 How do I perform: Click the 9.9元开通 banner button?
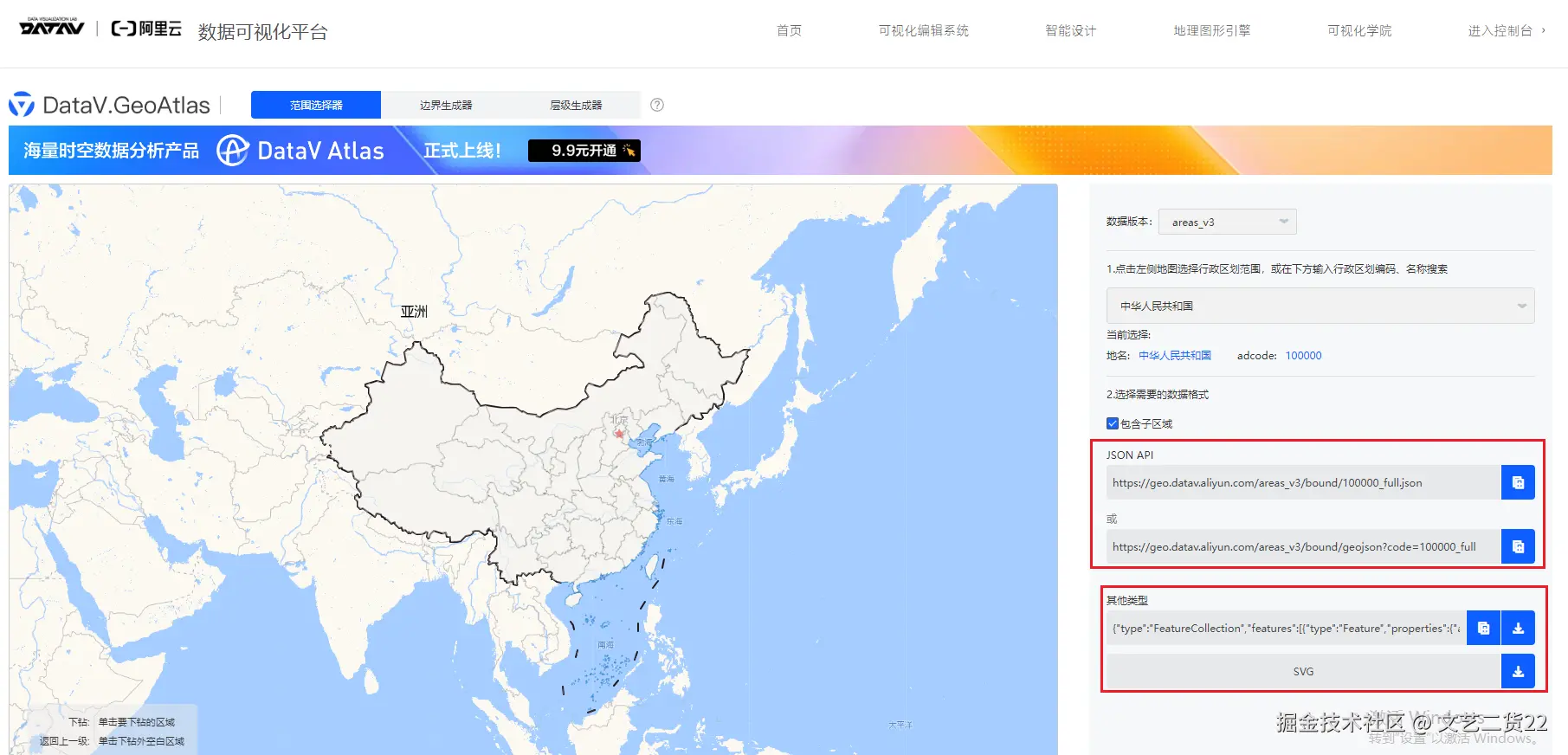[584, 151]
